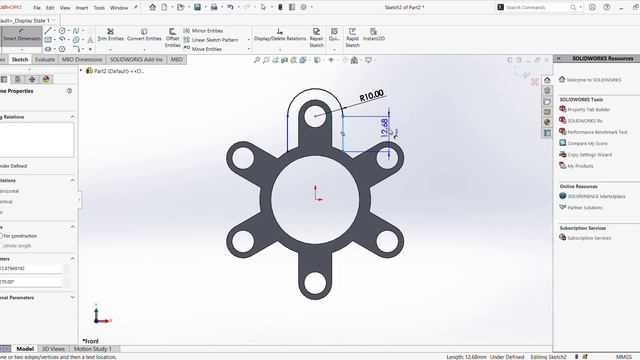The image size is (640, 360).
Task: Click the line length parameter field
Action: point(31,269)
